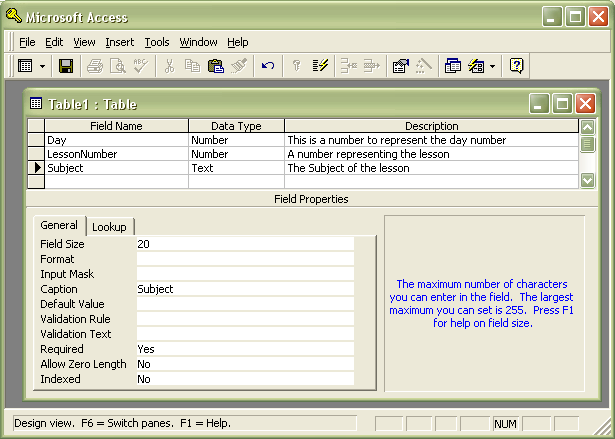This screenshot has width=615, height=439.
Task: Click description about the day number
Action: tap(431, 140)
